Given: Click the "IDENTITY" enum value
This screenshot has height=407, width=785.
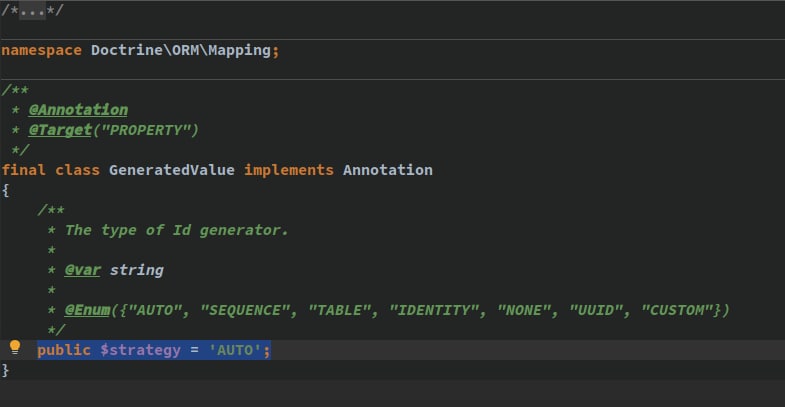Looking at the screenshot, I should pyautogui.click(x=434, y=310).
